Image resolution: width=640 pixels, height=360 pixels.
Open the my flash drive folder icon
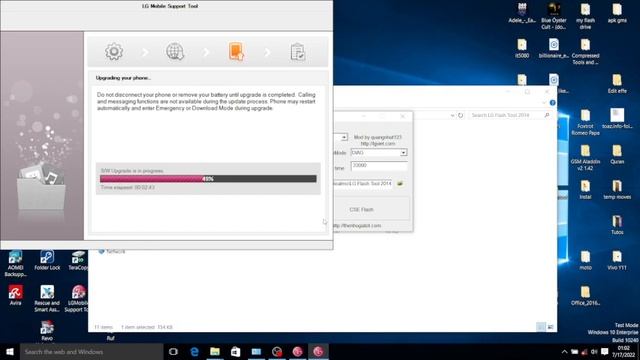pos(585,16)
